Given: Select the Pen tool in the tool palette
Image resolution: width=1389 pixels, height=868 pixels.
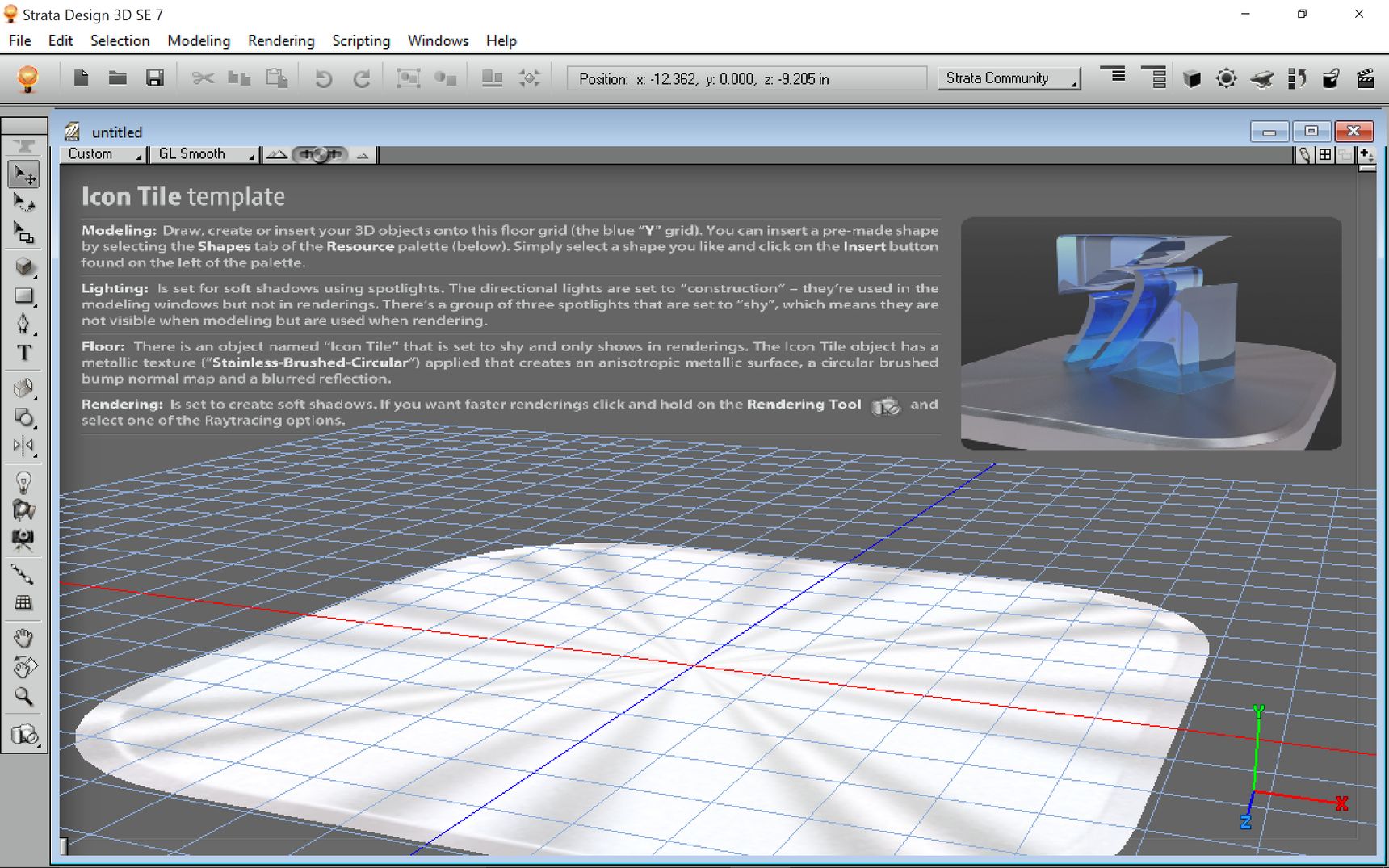Looking at the screenshot, I should coord(24,324).
